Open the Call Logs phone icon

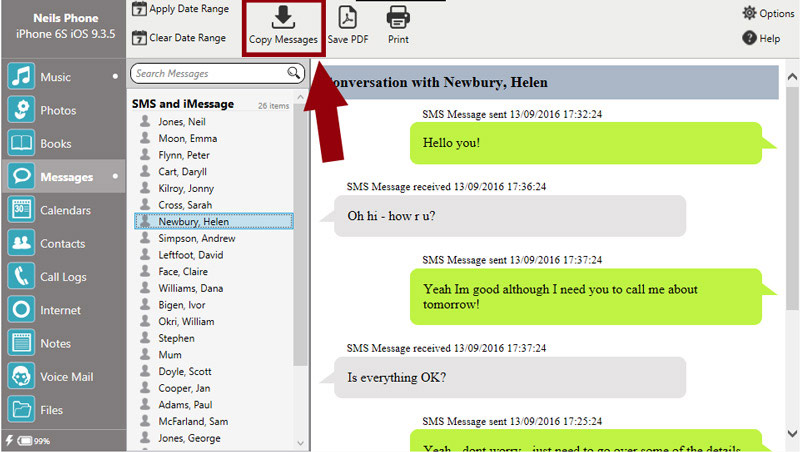pyautogui.click(x=21, y=277)
